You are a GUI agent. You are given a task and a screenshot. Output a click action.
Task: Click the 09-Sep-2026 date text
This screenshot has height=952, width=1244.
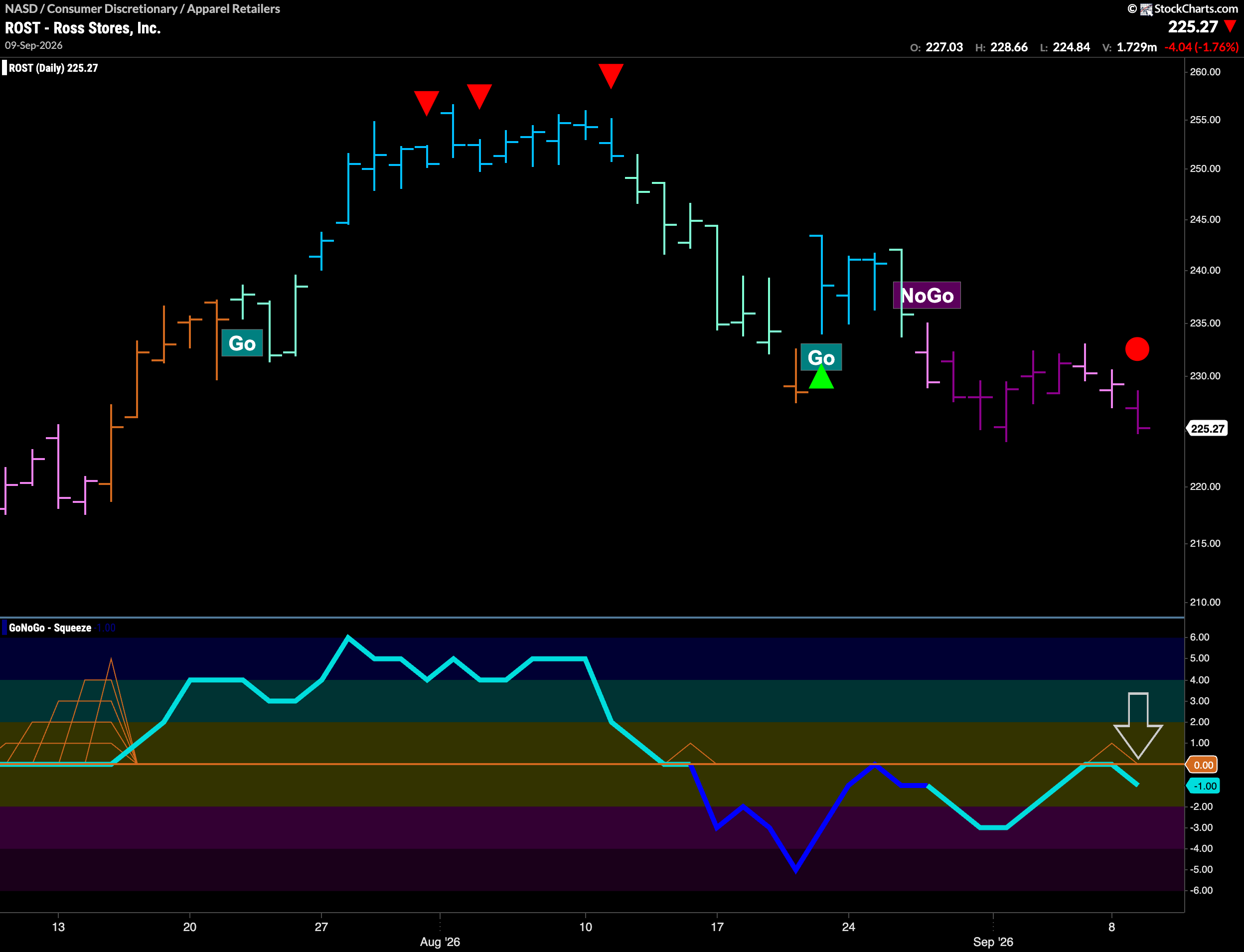[33, 45]
